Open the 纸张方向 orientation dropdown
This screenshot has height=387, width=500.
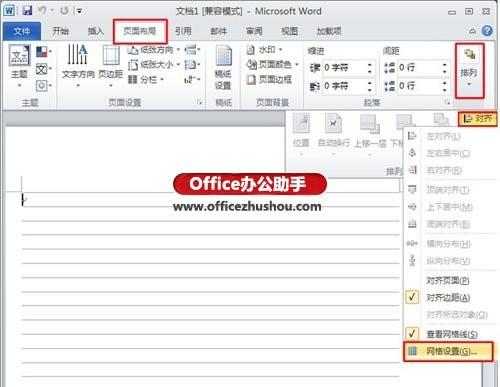coord(154,50)
